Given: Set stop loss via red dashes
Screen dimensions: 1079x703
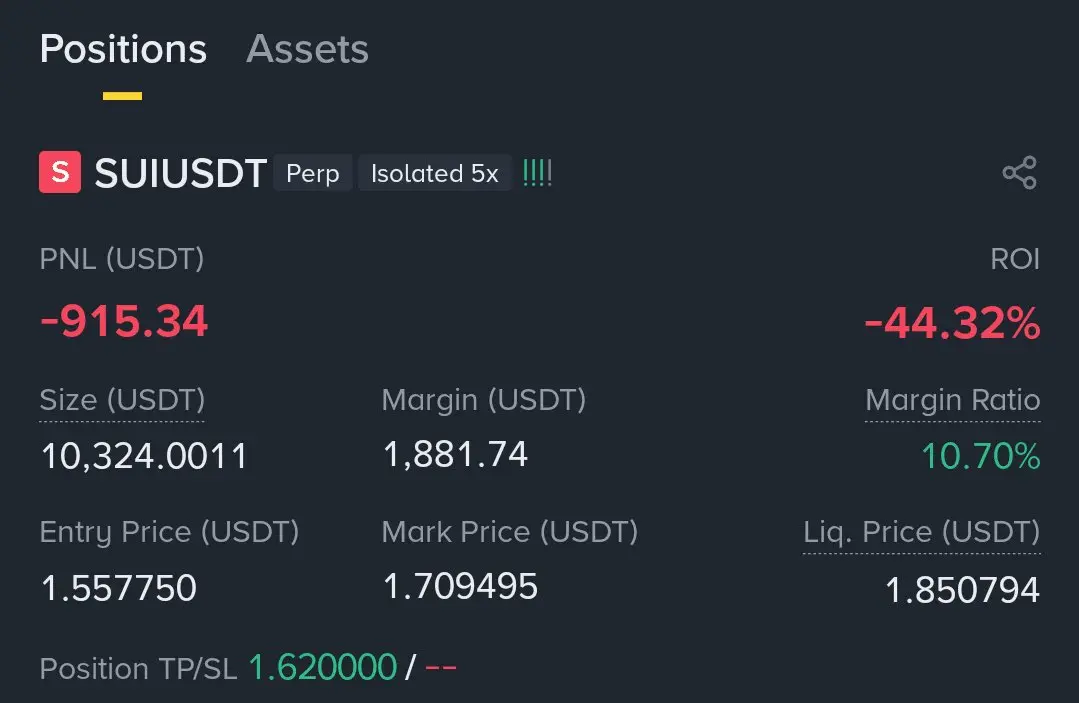Looking at the screenshot, I should click(x=440, y=667).
